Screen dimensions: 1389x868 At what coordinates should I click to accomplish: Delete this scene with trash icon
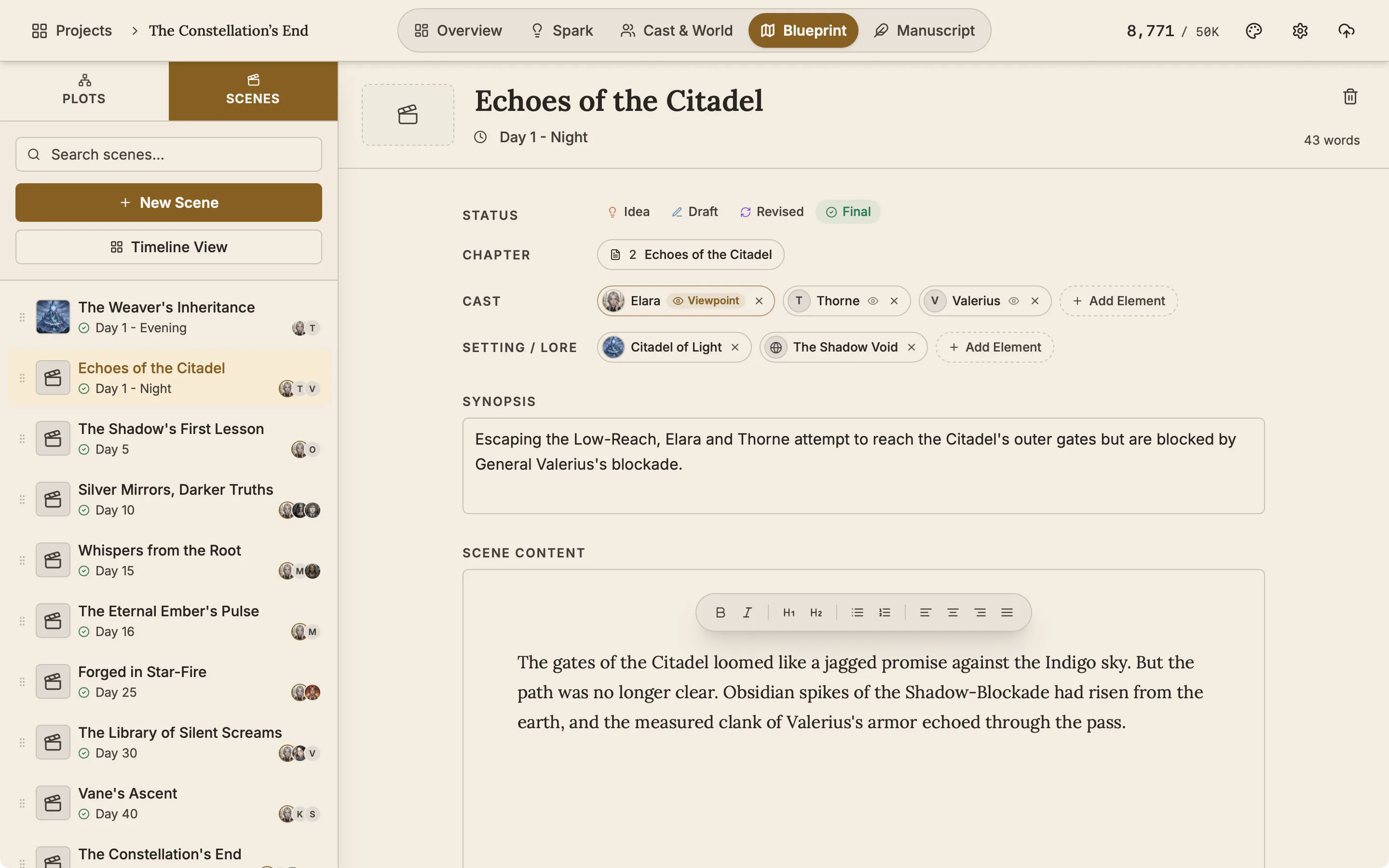(1350, 96)
